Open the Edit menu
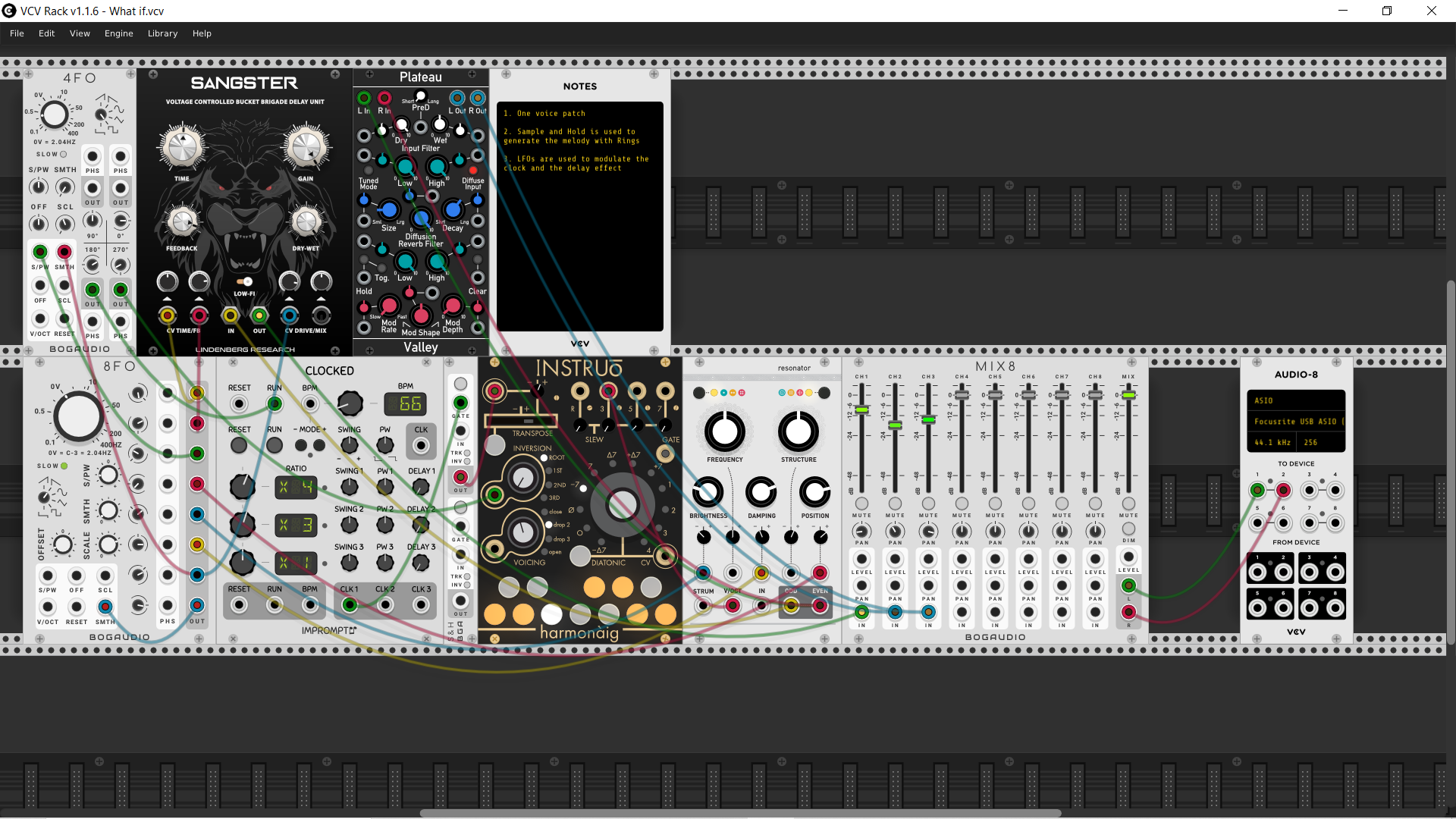The image size is (1456, 819). click(x=46, y=33)
